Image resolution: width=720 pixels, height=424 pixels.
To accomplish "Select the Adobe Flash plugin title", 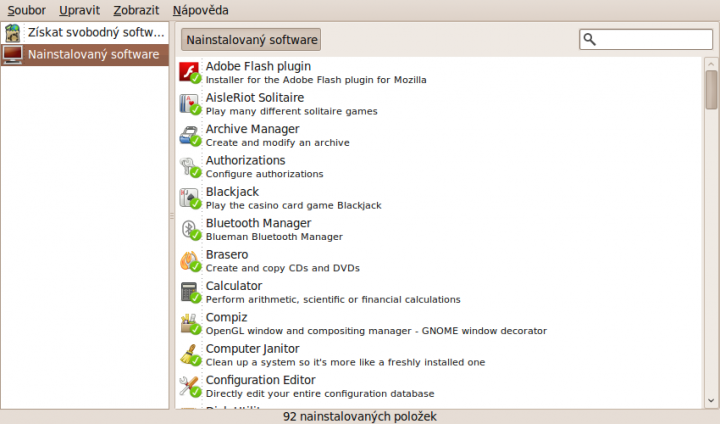I will click(x=258, y=66).
